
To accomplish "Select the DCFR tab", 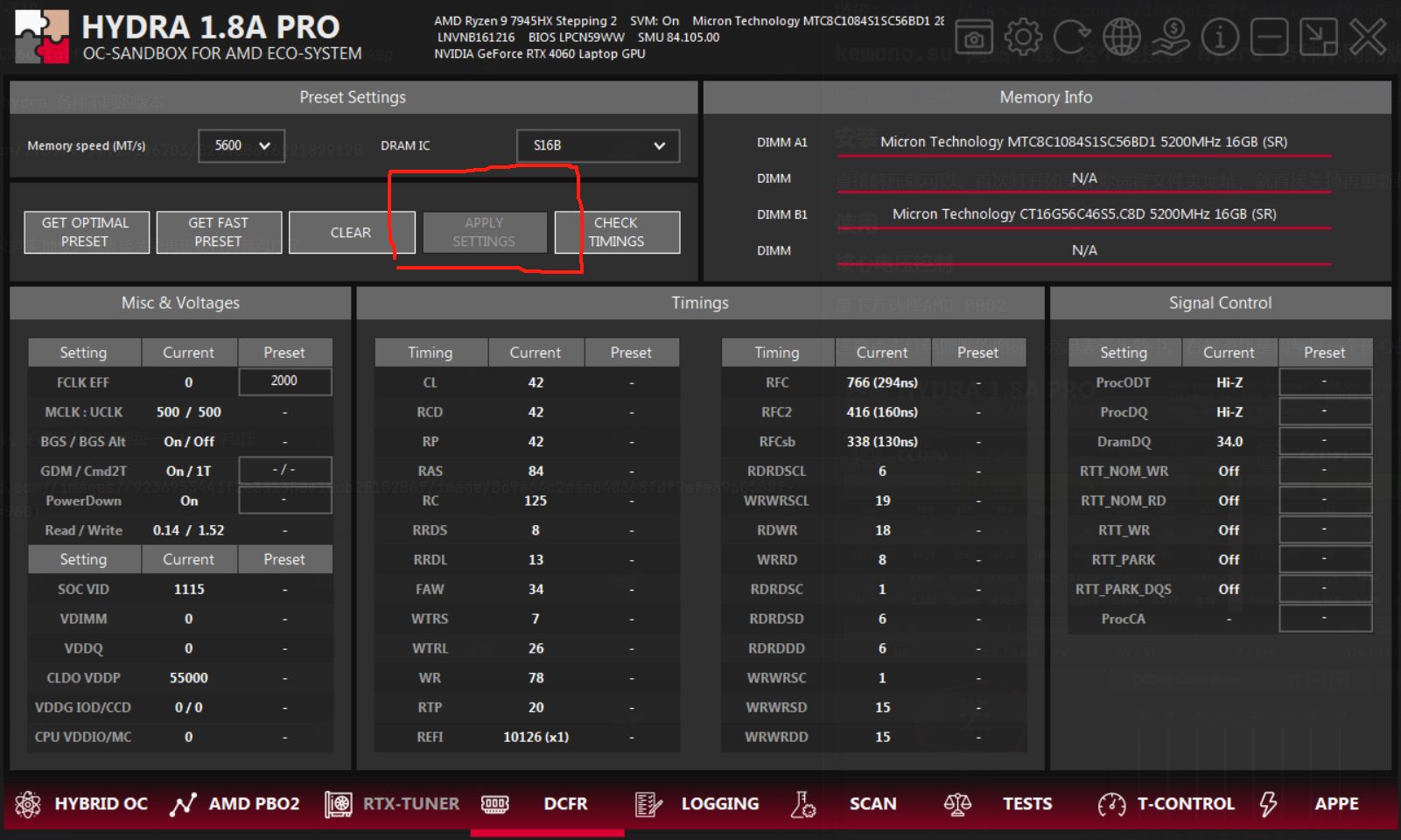I will [x=565, y=804].
